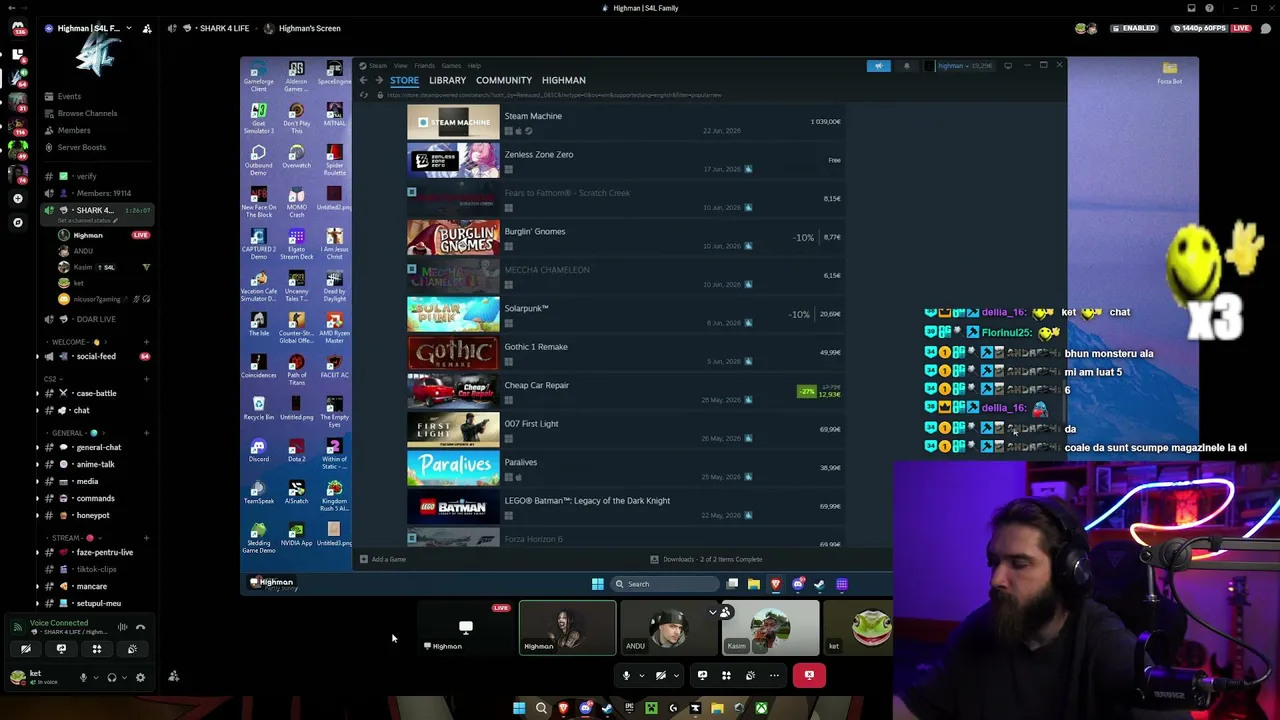
Task: Click the Add a Server plus icon
Action: click(x=17, y=199)
